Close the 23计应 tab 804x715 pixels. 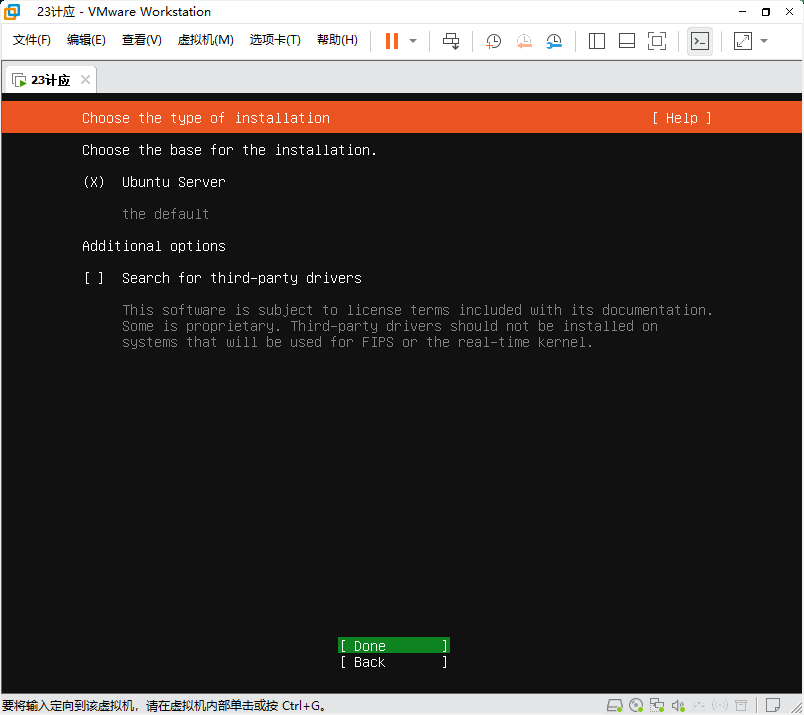[x=86, y=80]
